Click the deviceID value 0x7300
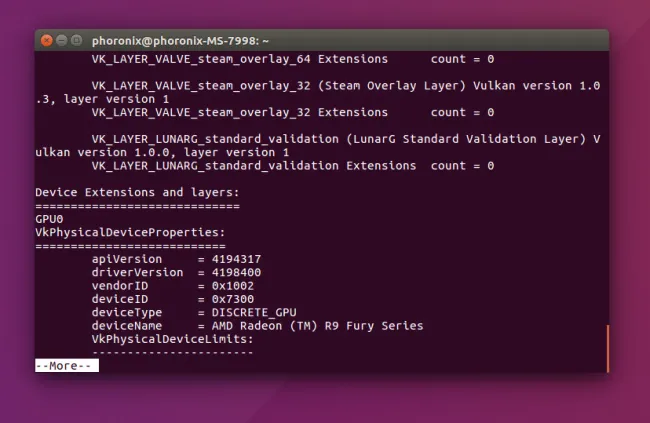Screen dimensions: 650x423 (233, 299)
